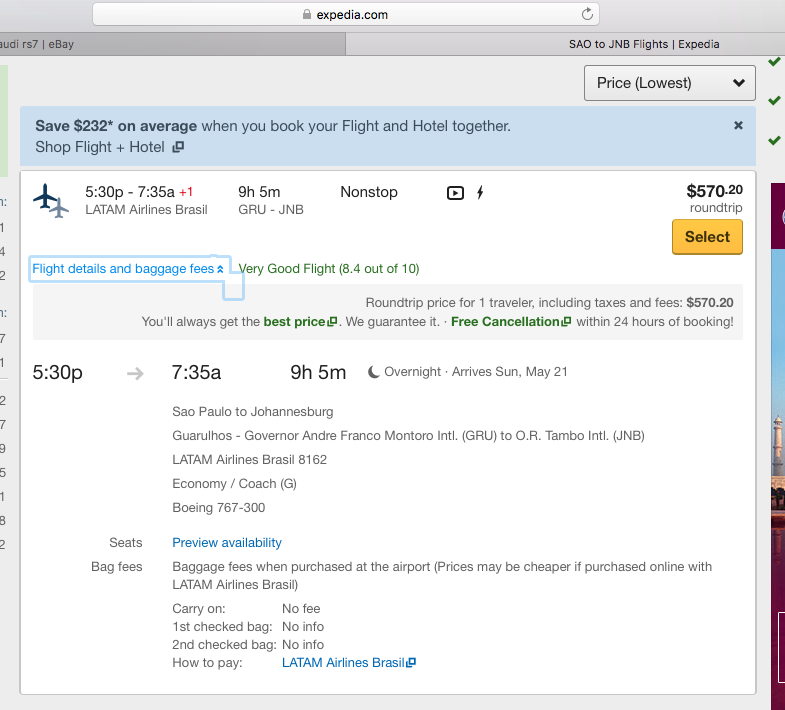The width and height of the screenshot is (785, 710).
Task: Click the in-seat power lightning icon
Action: coord(480,192)
